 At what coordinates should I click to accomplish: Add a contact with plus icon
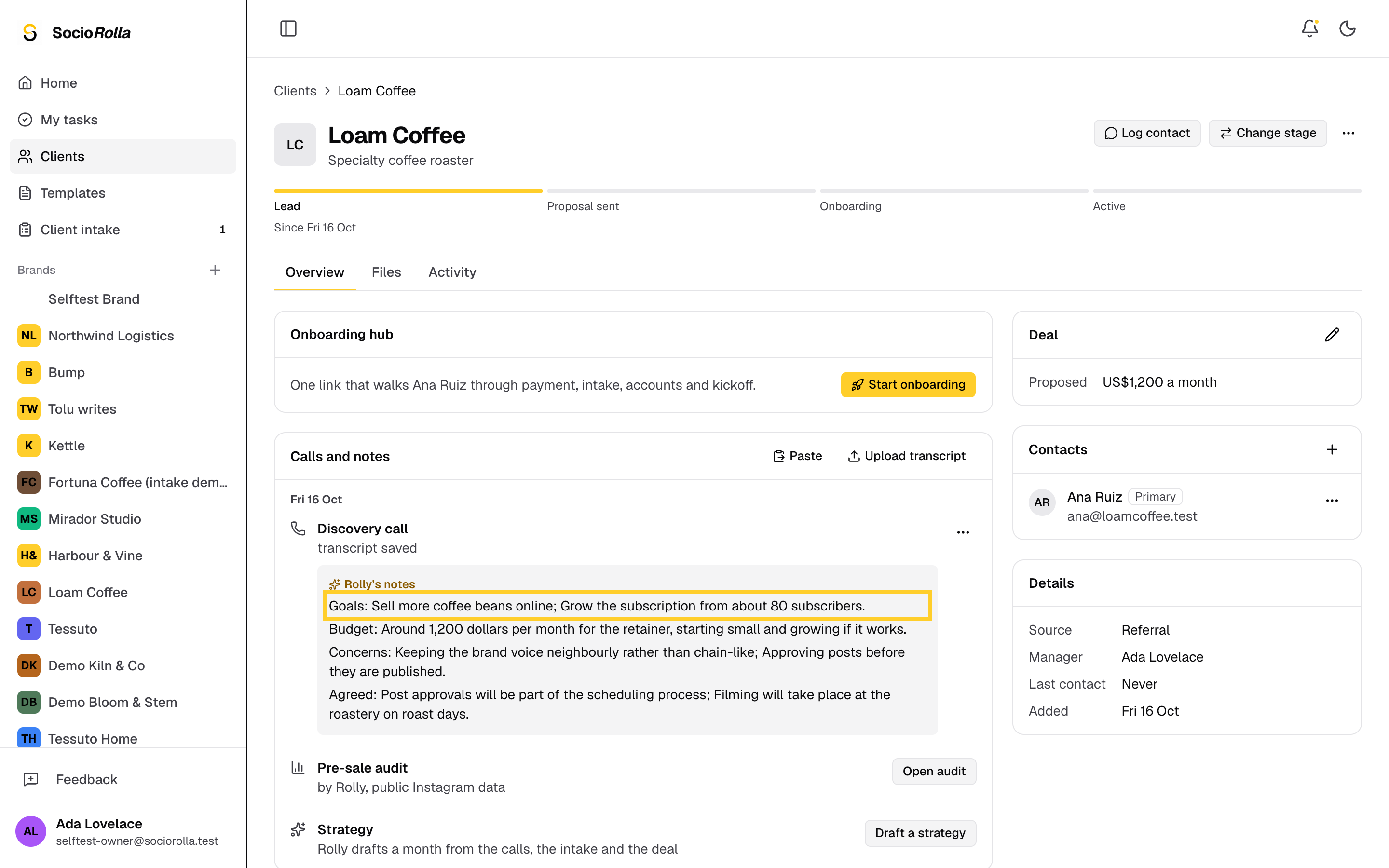tap(1332, 449)
